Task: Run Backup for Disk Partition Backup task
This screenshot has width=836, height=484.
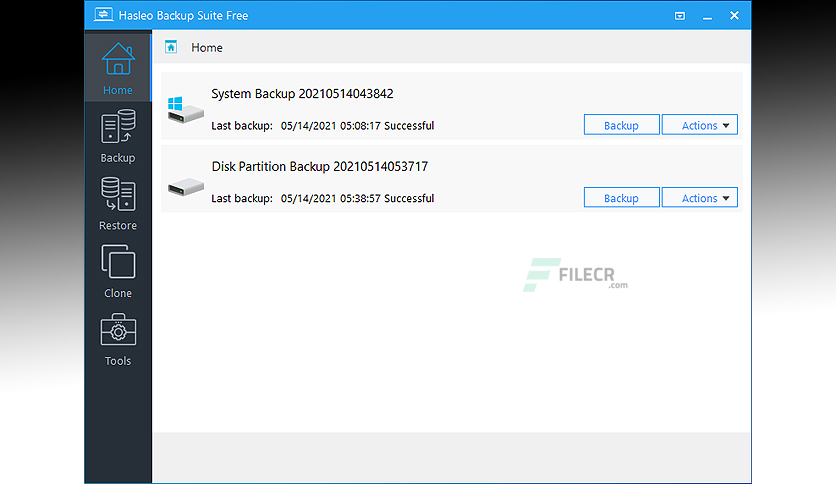Action: pos(621,198)
